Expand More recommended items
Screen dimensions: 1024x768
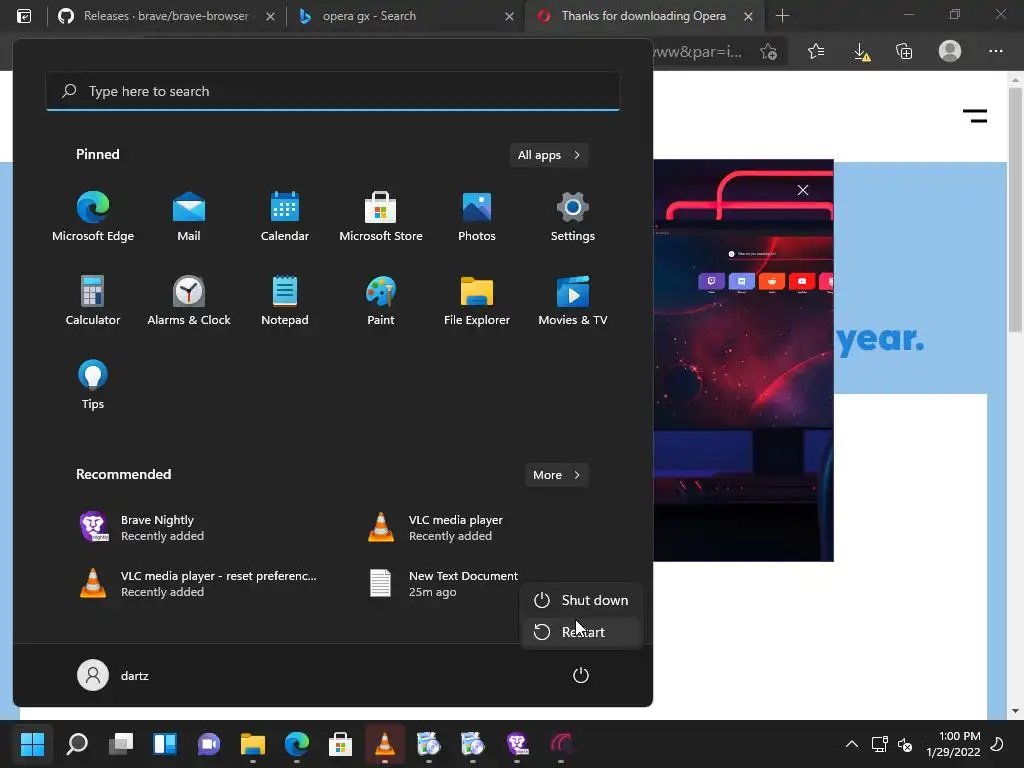(x=556, y=475)
